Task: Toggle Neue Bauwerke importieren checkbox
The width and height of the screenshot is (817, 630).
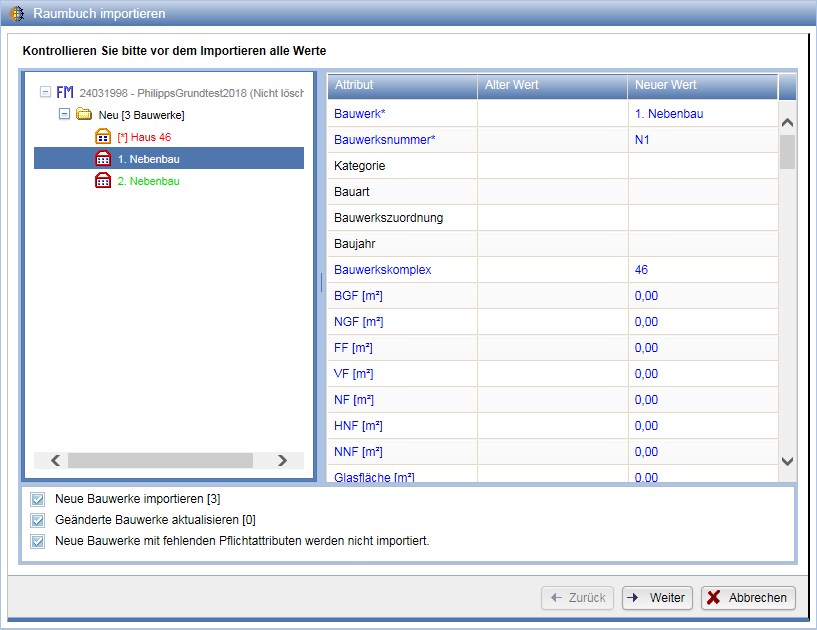Action: click(x=38, y=498)
